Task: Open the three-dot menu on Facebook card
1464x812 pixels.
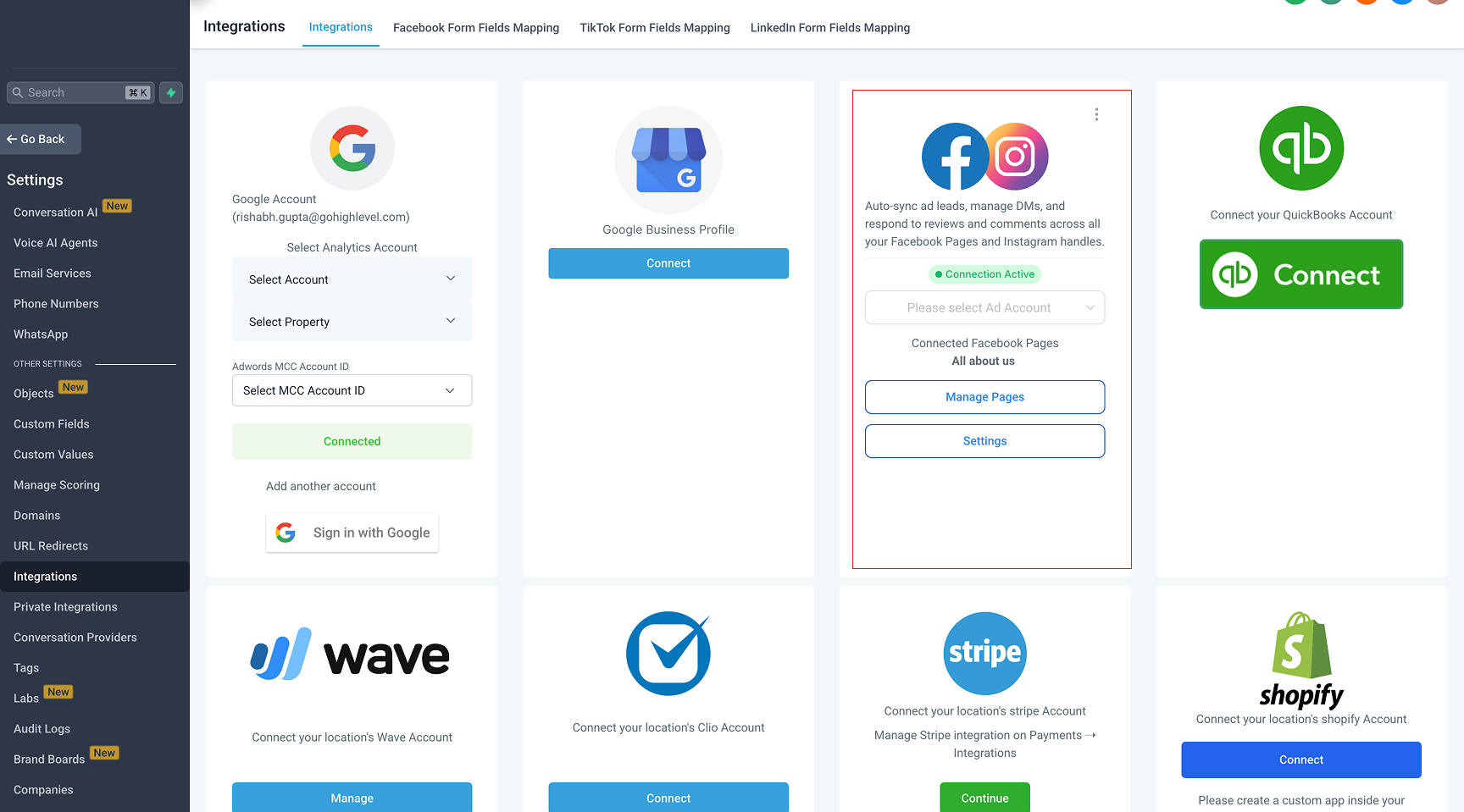Action: (x=1096, y=114)
